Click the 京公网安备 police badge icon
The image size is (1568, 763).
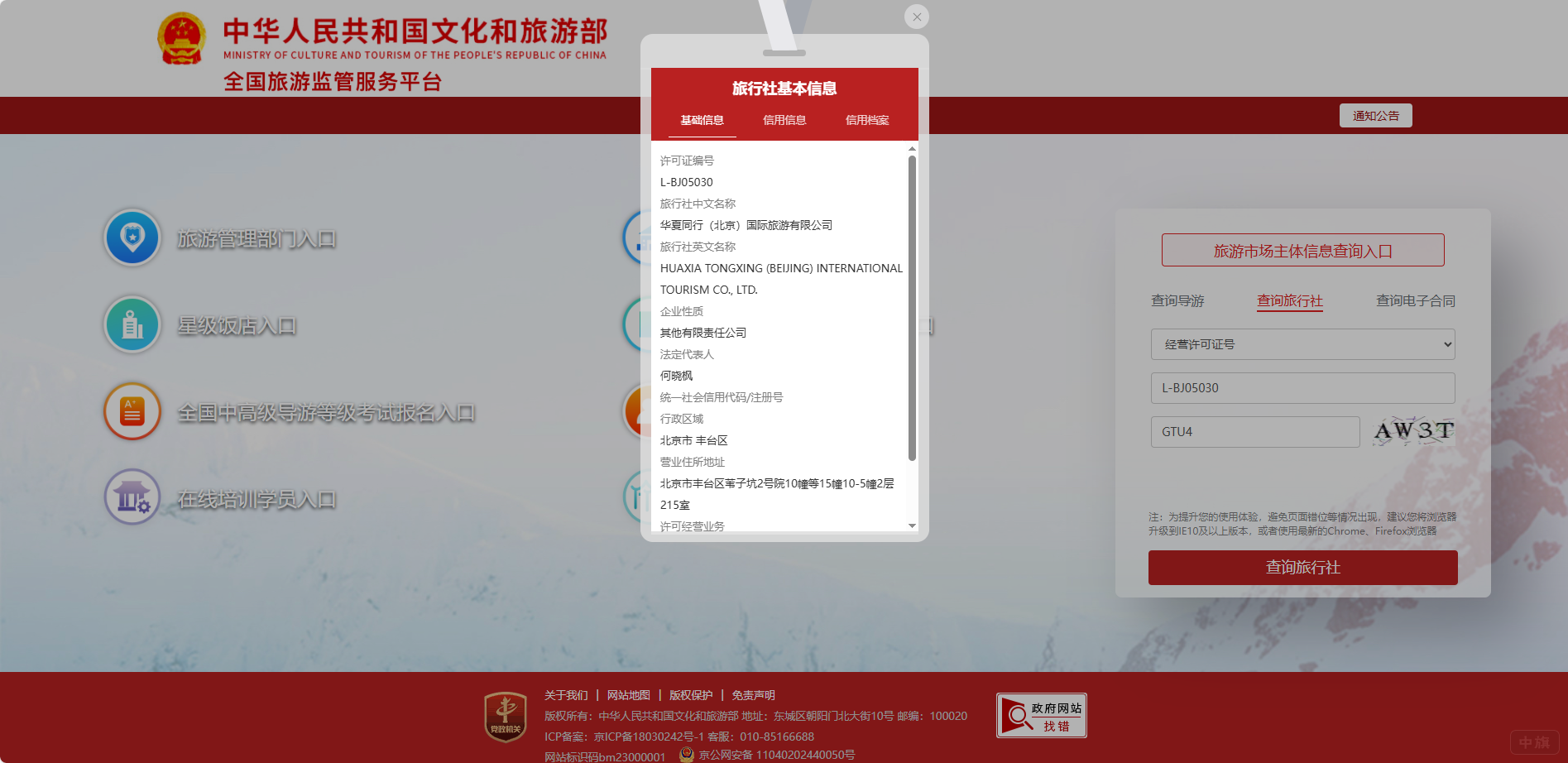tap(688, 753)
